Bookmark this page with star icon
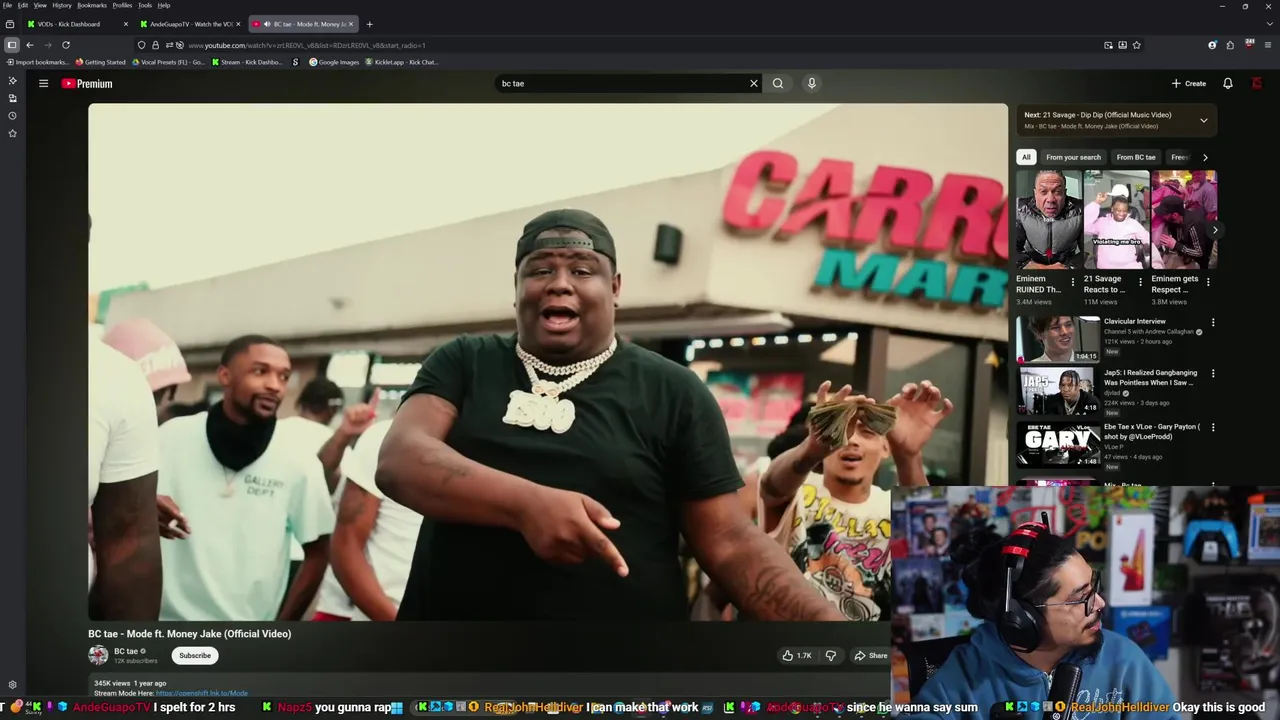 pyautogui.click(x=1137, y=45)
